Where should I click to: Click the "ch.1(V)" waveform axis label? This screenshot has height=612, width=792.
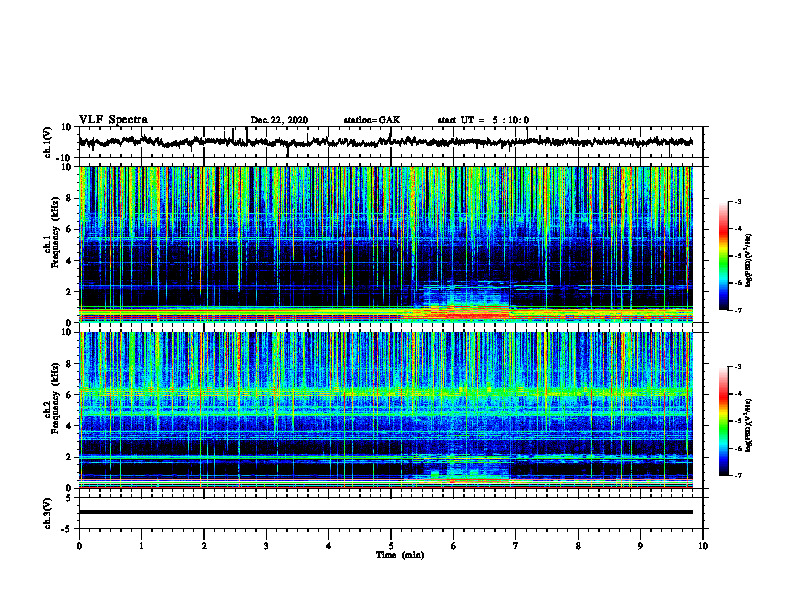point(48,142)
